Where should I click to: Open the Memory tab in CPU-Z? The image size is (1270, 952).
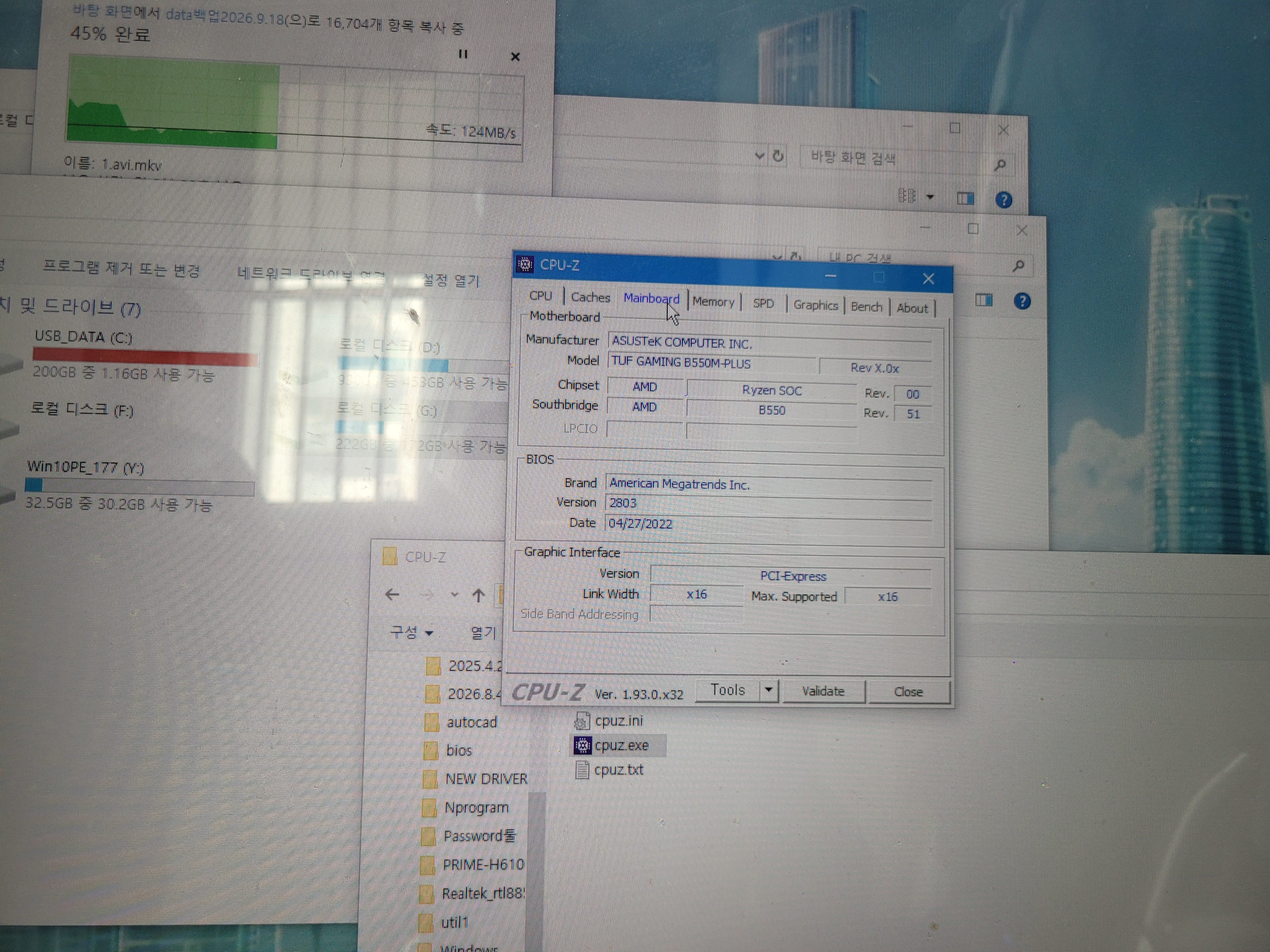(x=713, y=302)
